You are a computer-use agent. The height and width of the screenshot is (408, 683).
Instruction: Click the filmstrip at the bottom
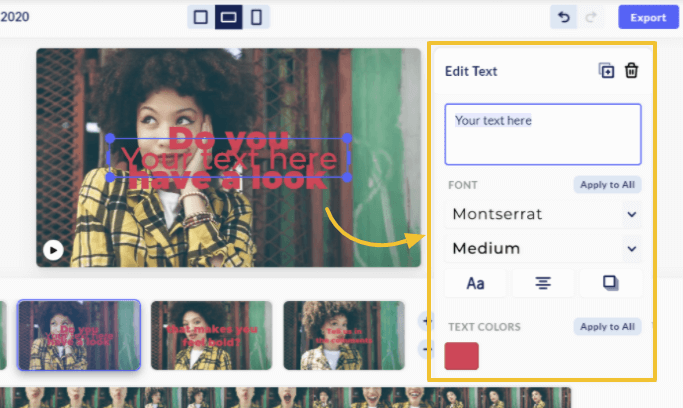pyautogui.click(x=285, y=398)
